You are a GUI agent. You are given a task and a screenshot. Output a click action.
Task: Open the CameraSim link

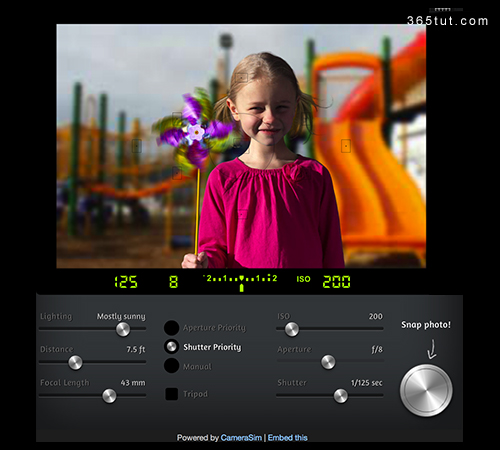[241, 438]
